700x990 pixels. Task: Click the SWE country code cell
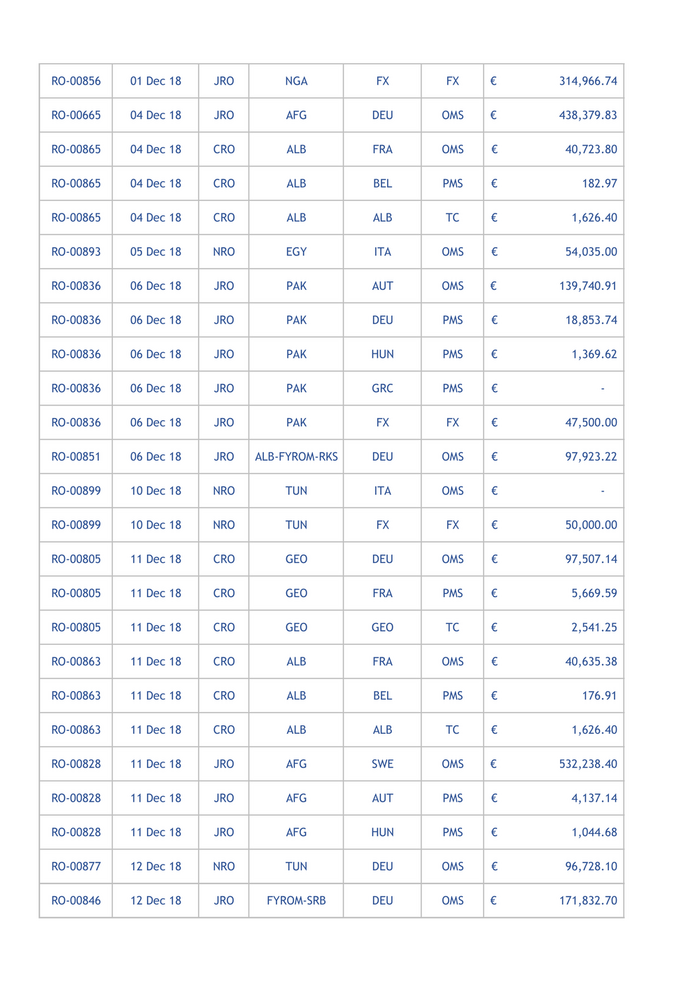tap(382, 764)
